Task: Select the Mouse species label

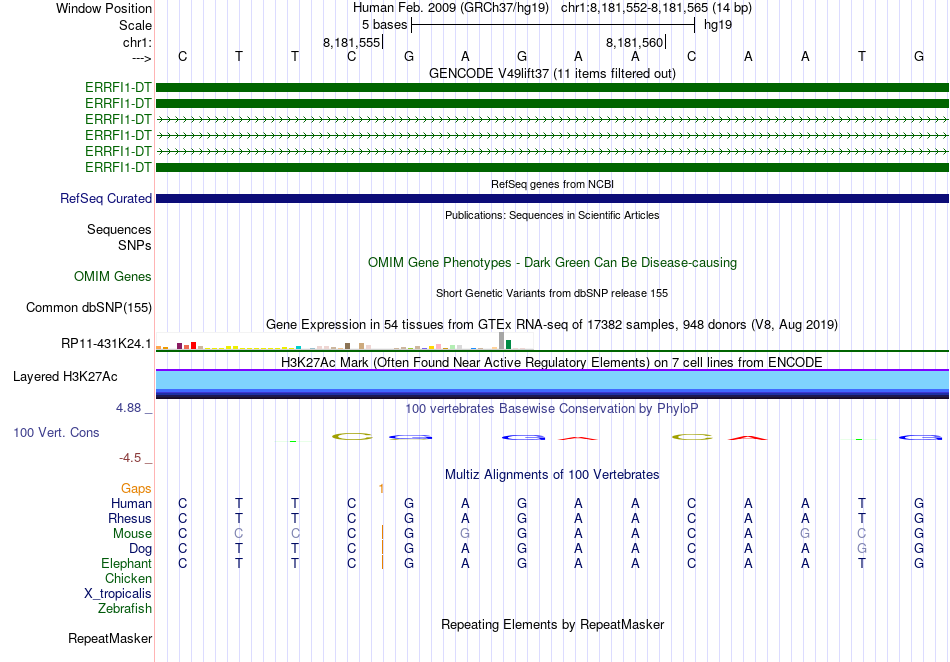Action: coord(132,534)
